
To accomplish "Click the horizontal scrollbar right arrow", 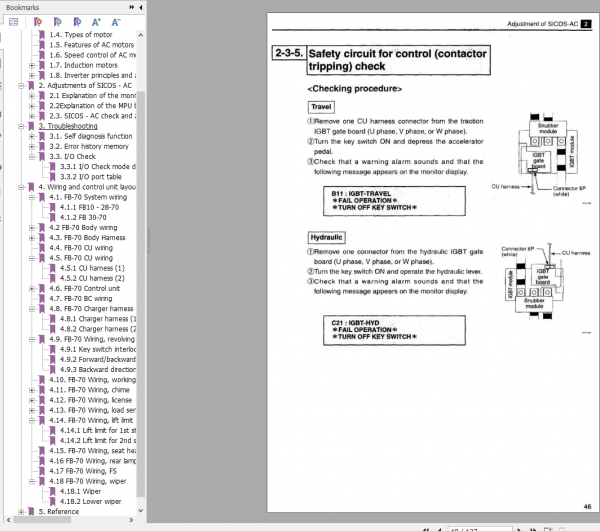I will tap(131, 520).
